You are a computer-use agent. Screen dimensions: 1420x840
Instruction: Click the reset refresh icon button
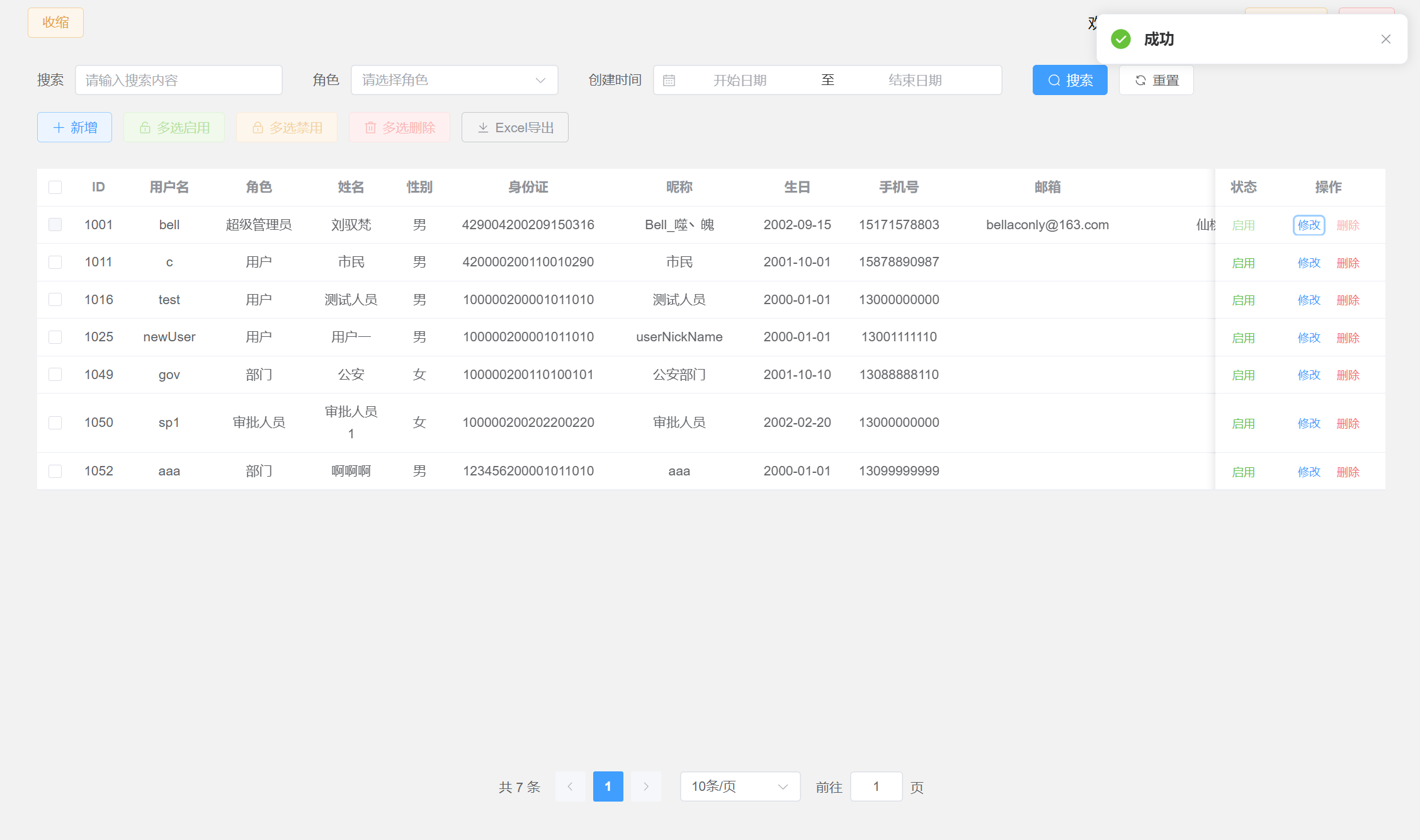point(1140,80)
